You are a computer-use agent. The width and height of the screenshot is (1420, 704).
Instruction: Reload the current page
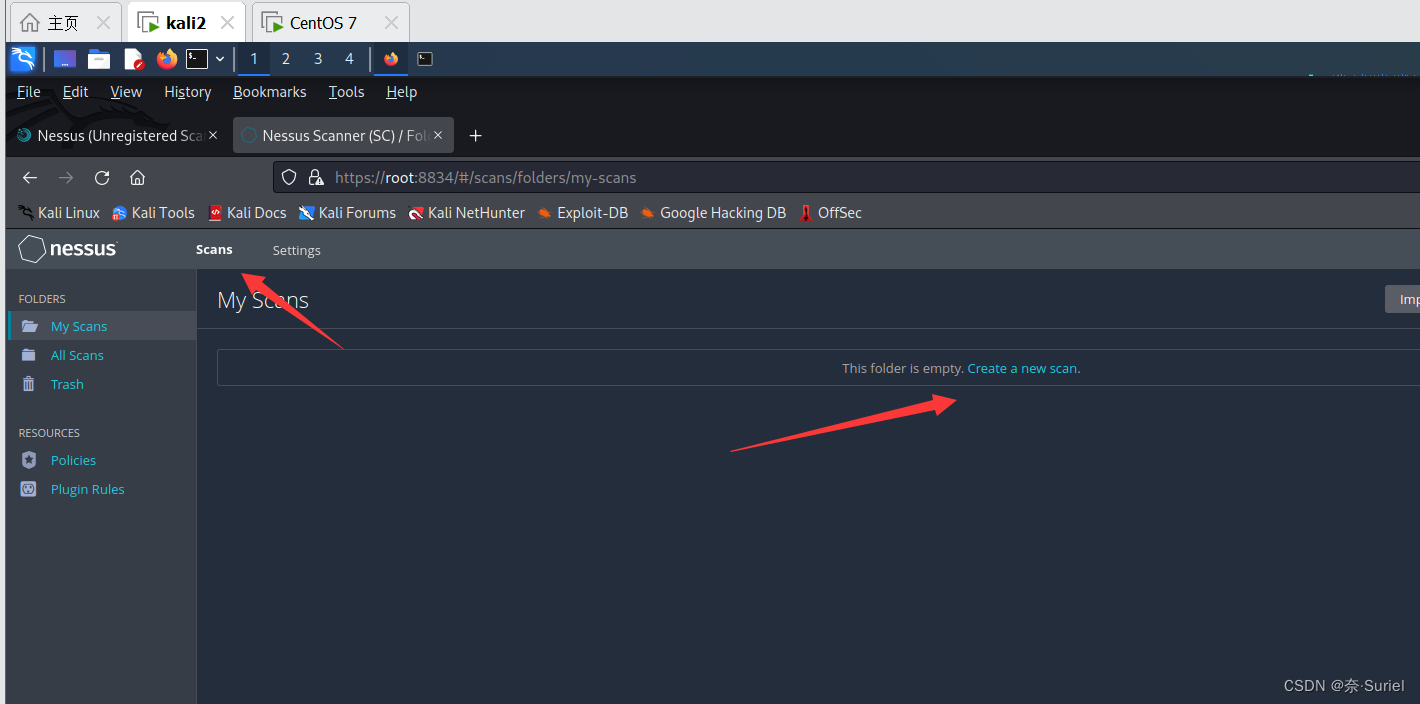pyautogui.click(x=102, y=178)
